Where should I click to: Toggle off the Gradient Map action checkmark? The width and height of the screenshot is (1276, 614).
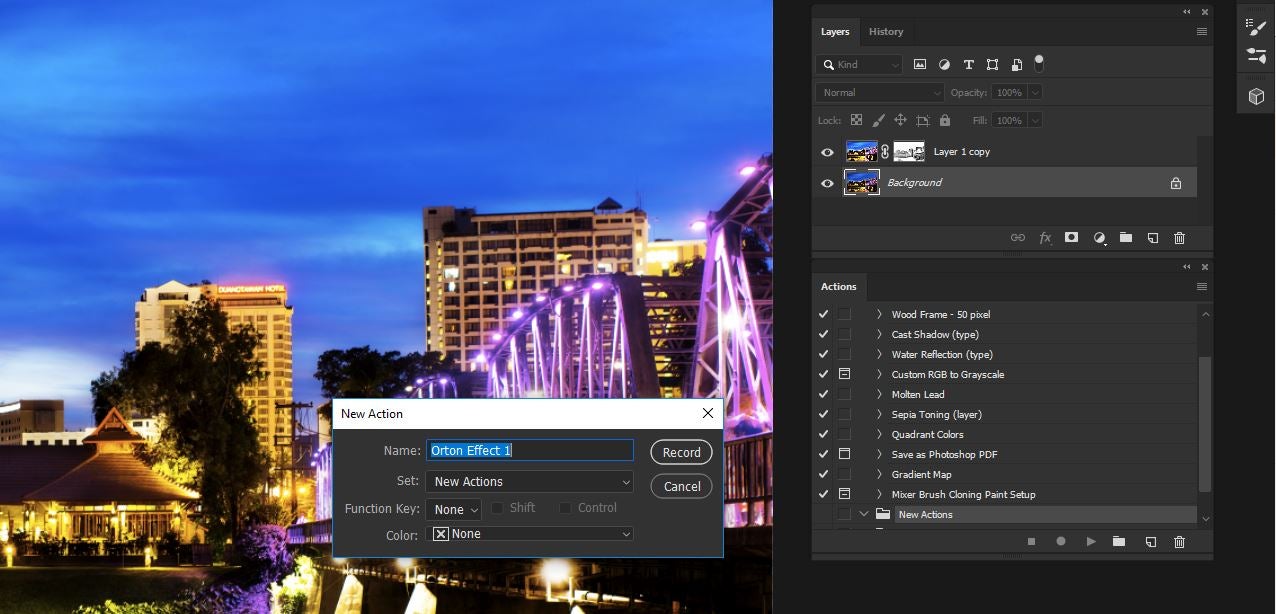pyautogui.click(x=823, y=473)
